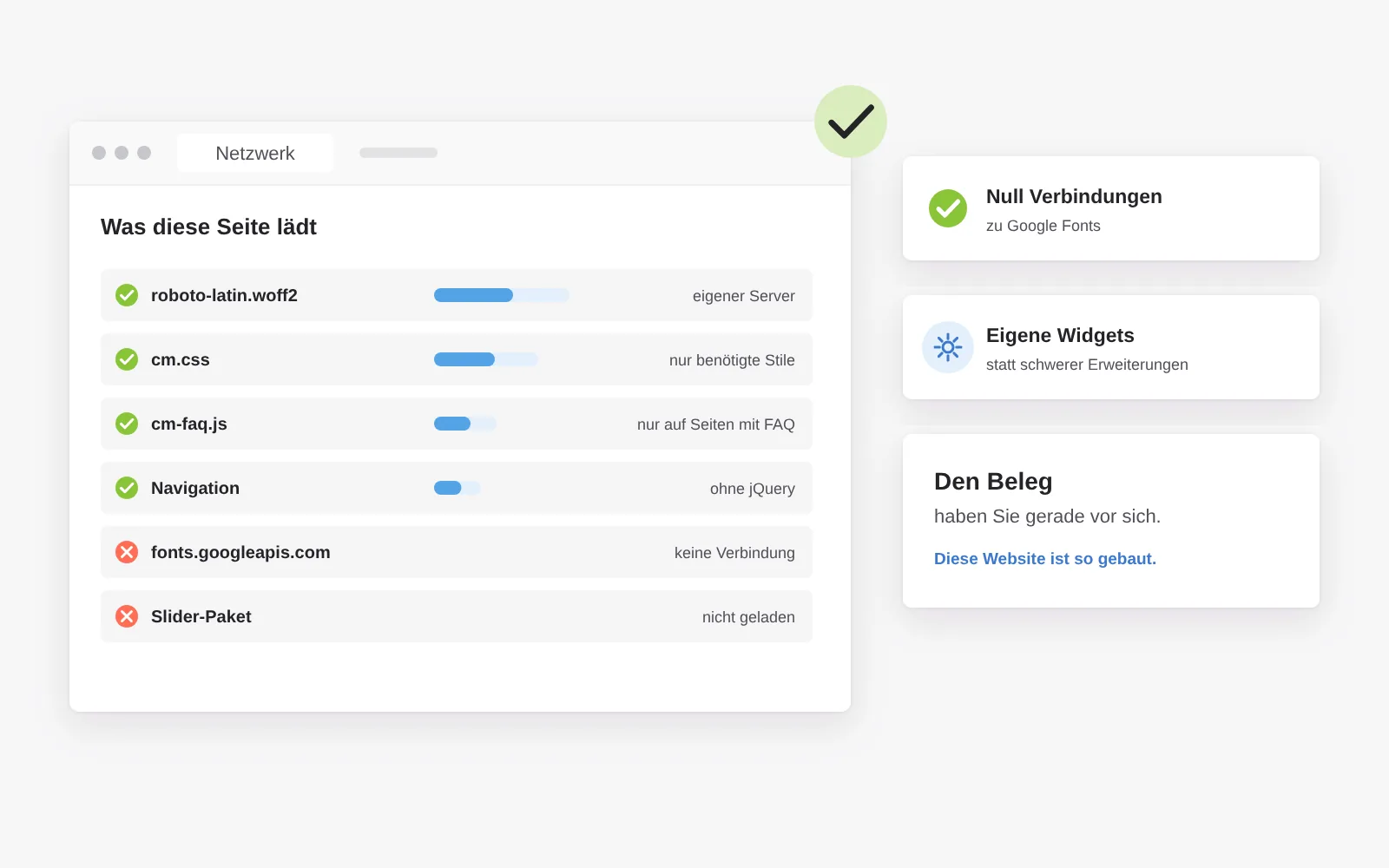Click the heading "Was diese Seite lädt"

tap(208, 227)
